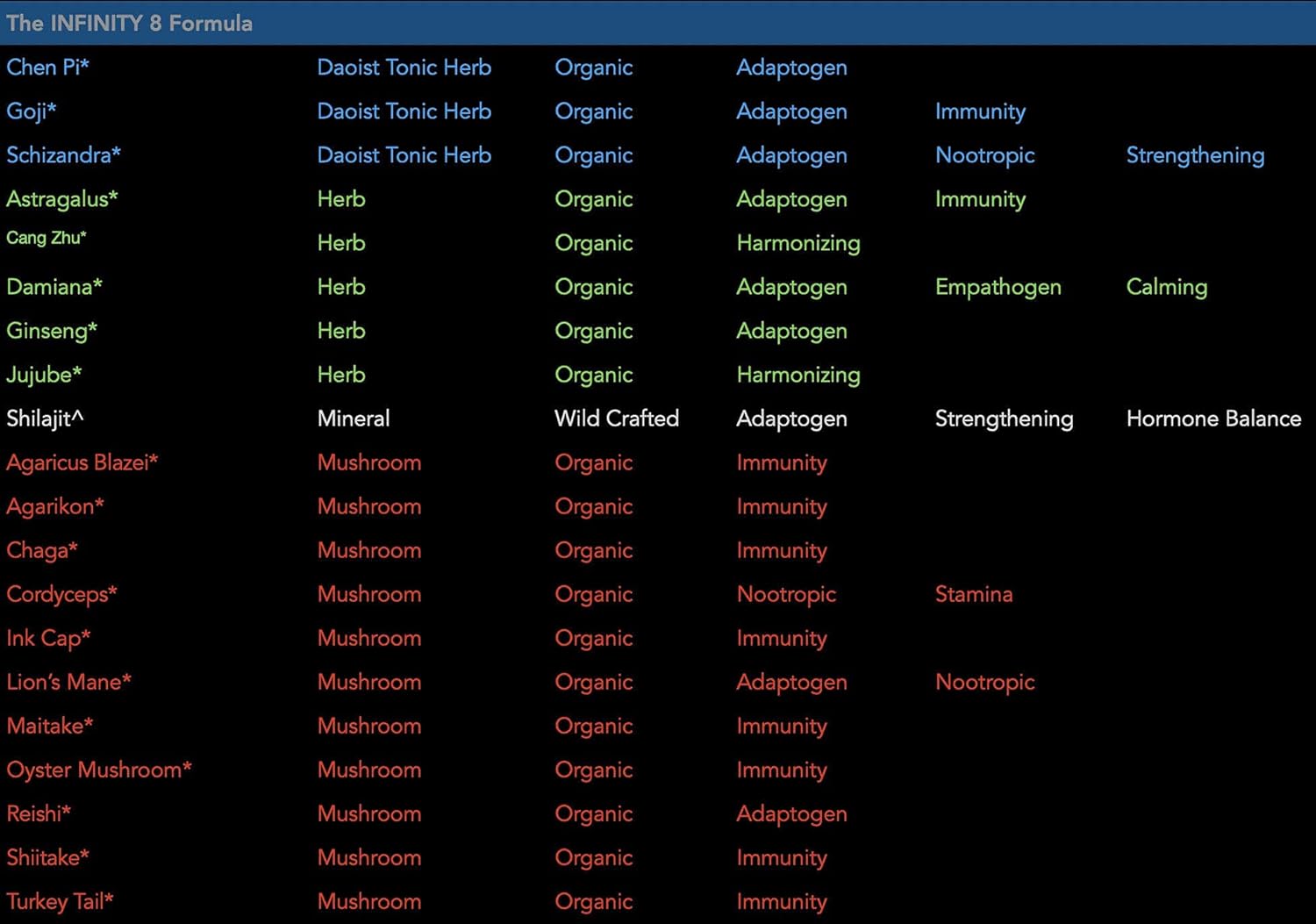1316x924 pixels.
Task: Click the Lion's Mane ingredient name
Action: tap(68, 682)
